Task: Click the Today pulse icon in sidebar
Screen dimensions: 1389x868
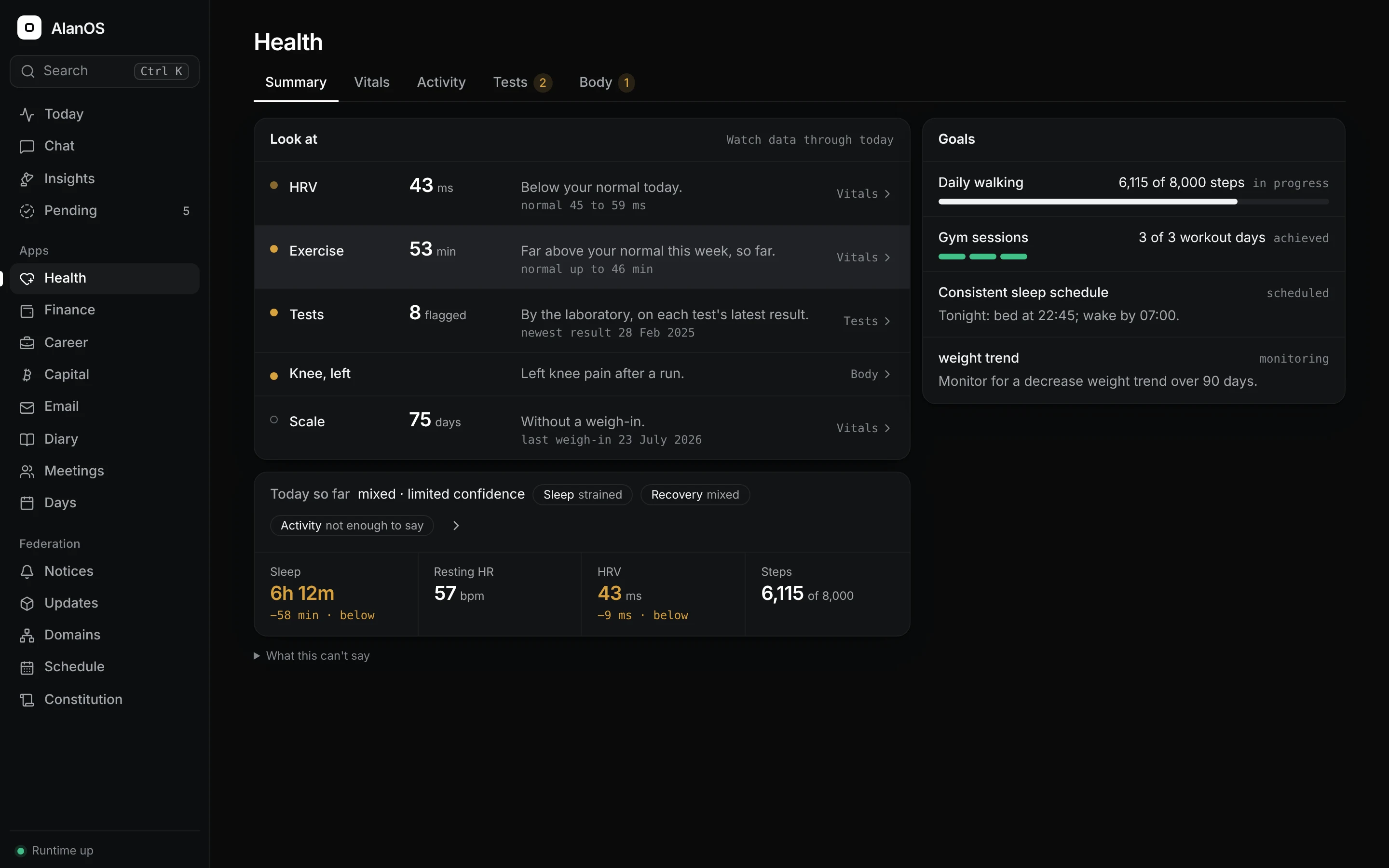Action: (x=27, y=114)
